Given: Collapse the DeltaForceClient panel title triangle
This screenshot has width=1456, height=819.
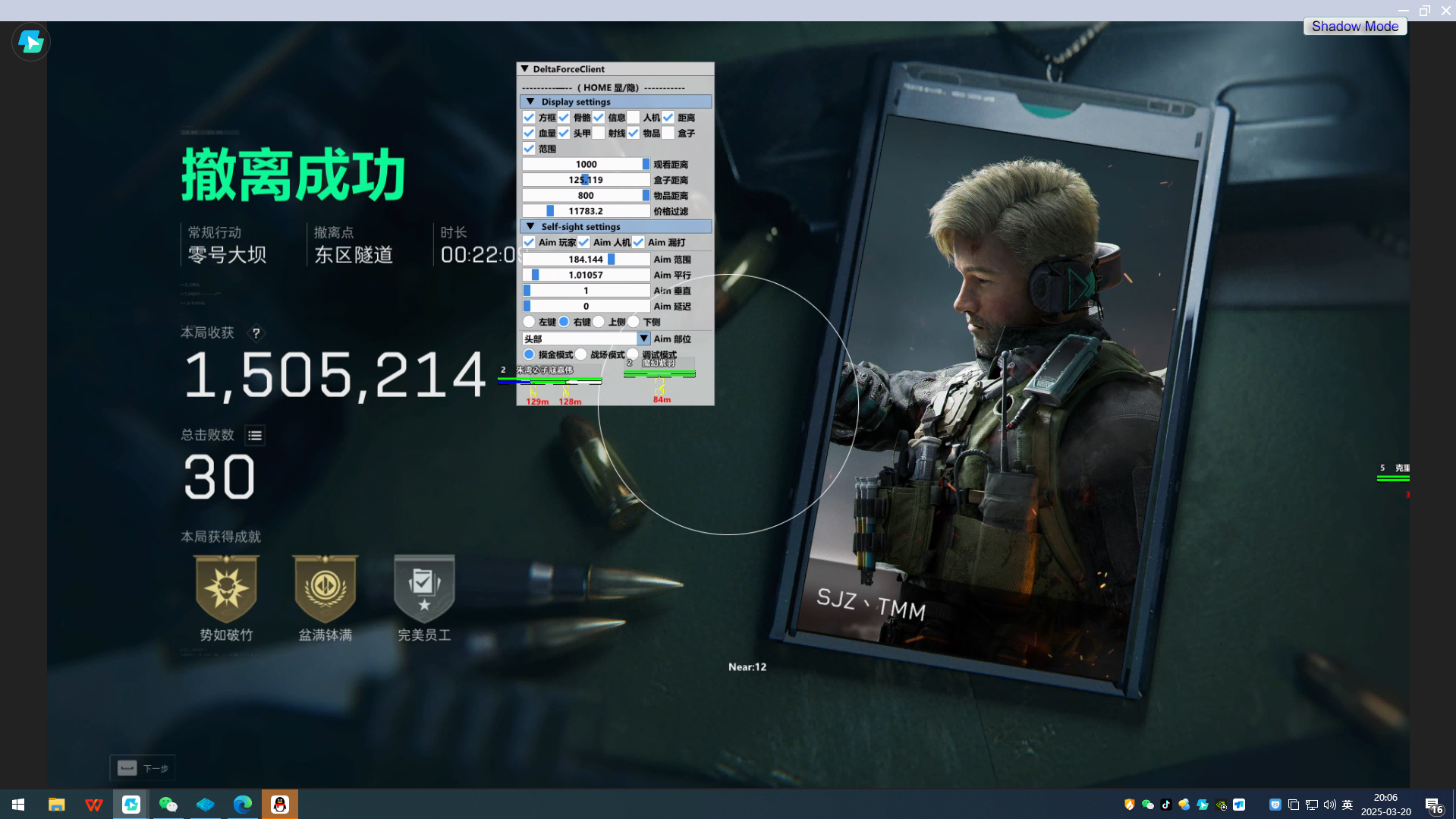Looking at the screenshot, I should (x=524, y=69).
